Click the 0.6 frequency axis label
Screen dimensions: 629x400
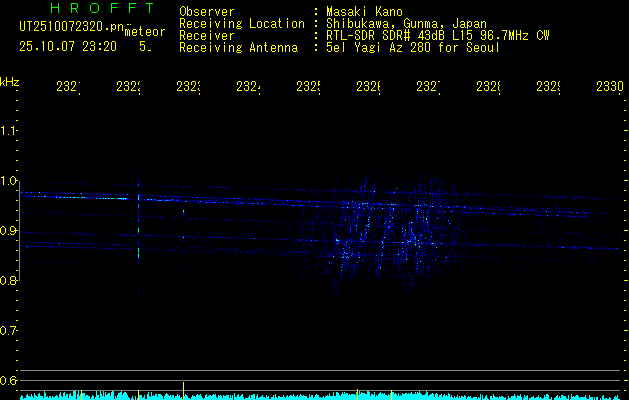pos(8,380)
